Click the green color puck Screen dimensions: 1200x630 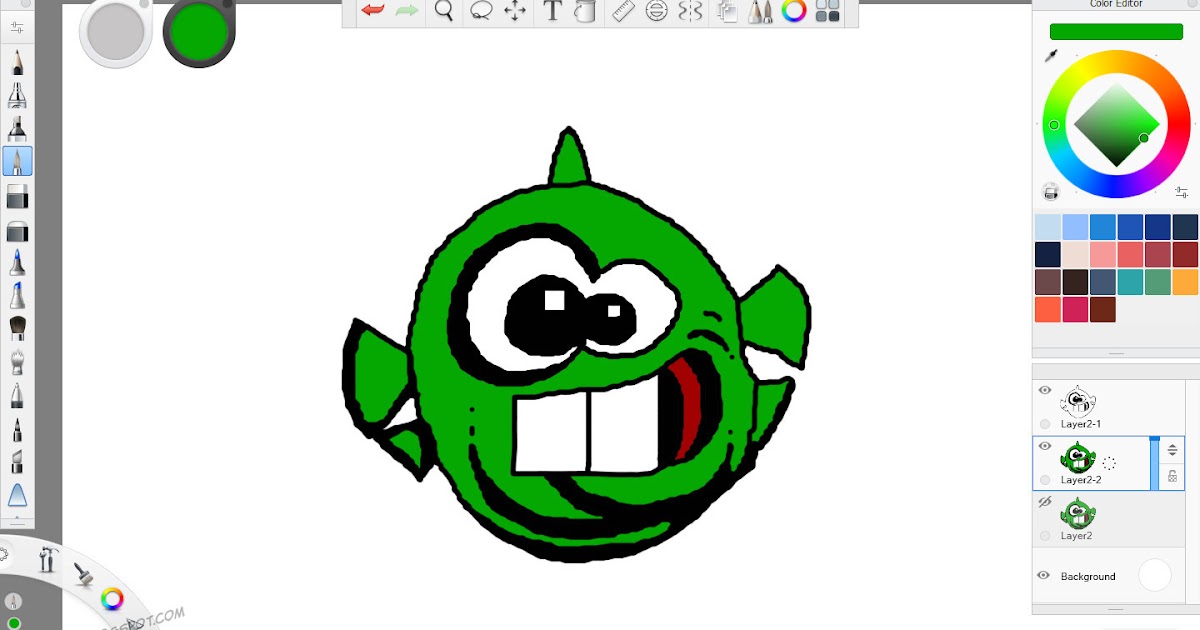click(199, 33)
